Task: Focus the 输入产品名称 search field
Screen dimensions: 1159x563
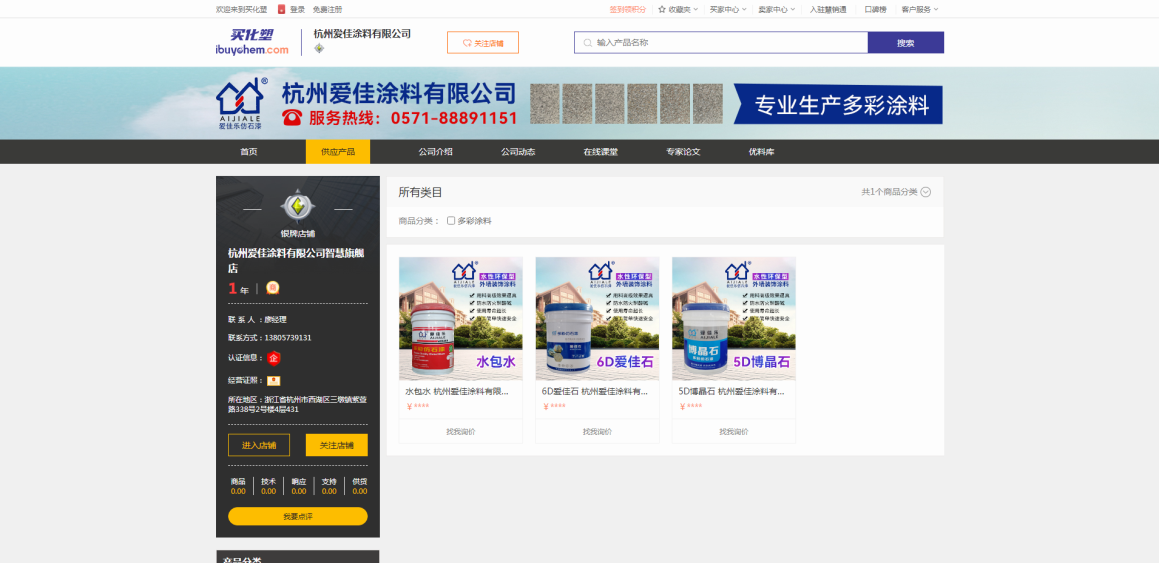Action: coord(721,43)
